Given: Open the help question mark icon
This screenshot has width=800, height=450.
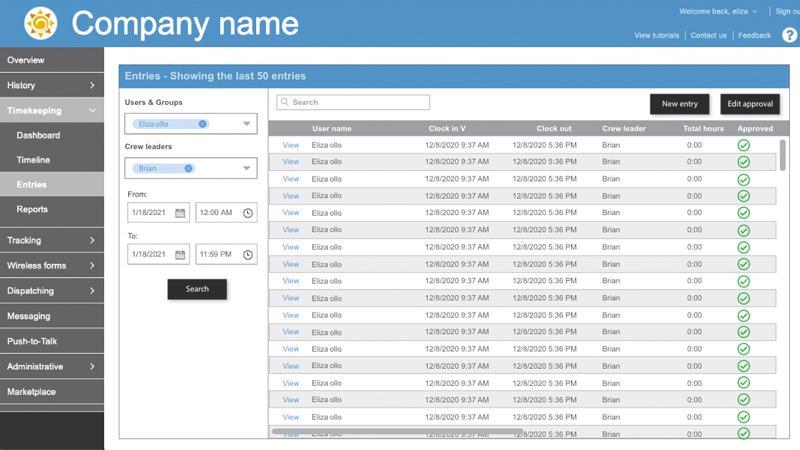Looking at the screenshot, I should coord(789,35).
